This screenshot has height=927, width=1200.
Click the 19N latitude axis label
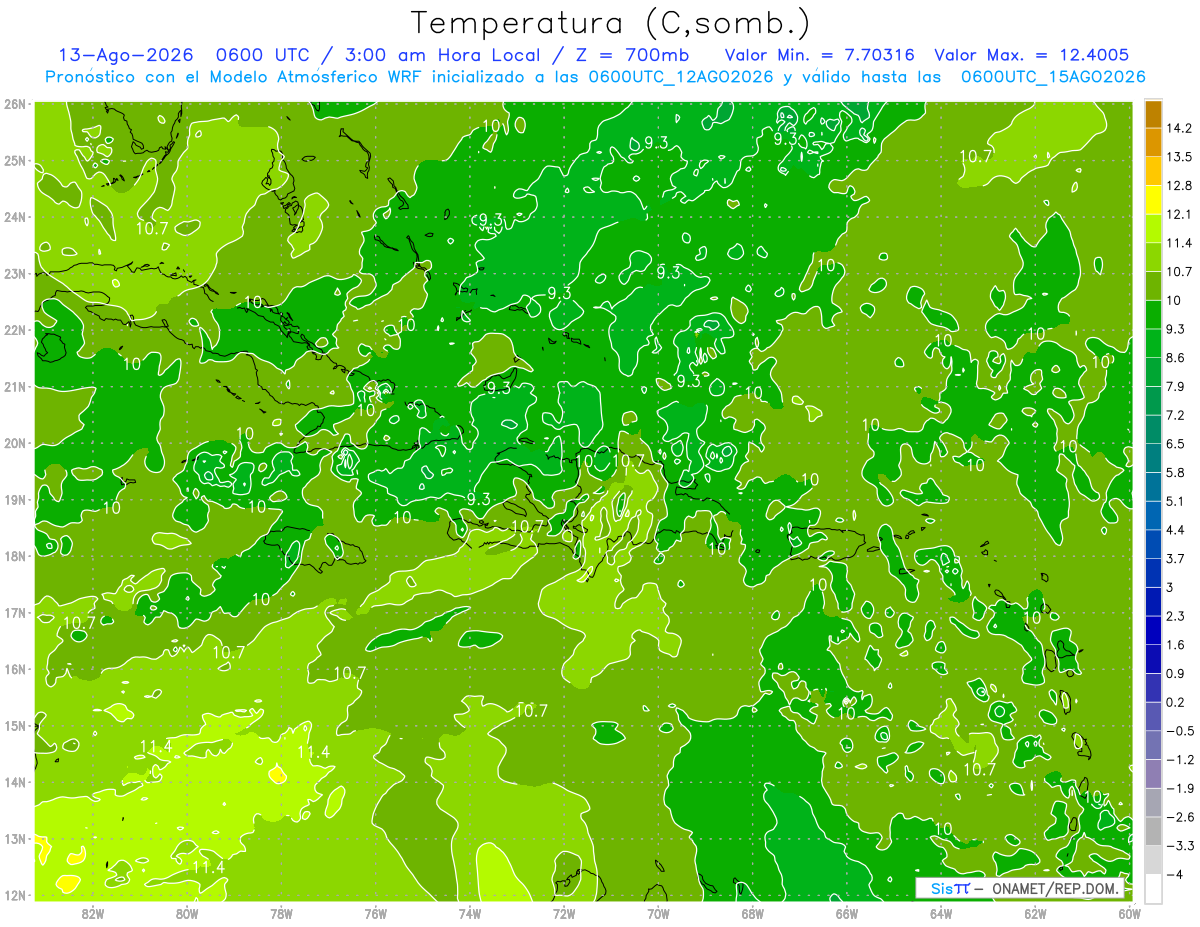coord(14,499)
